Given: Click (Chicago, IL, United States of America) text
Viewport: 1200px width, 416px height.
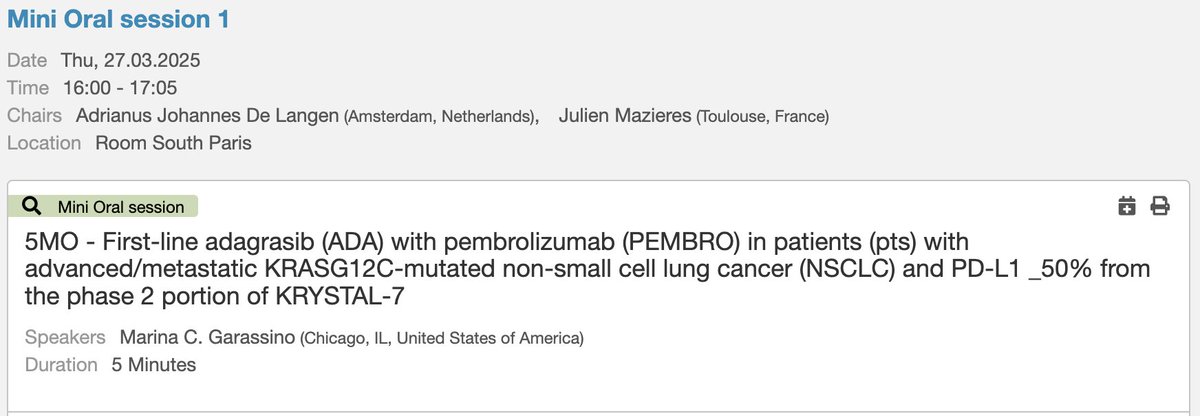Looking at the screenshot, I should (442, 339).
